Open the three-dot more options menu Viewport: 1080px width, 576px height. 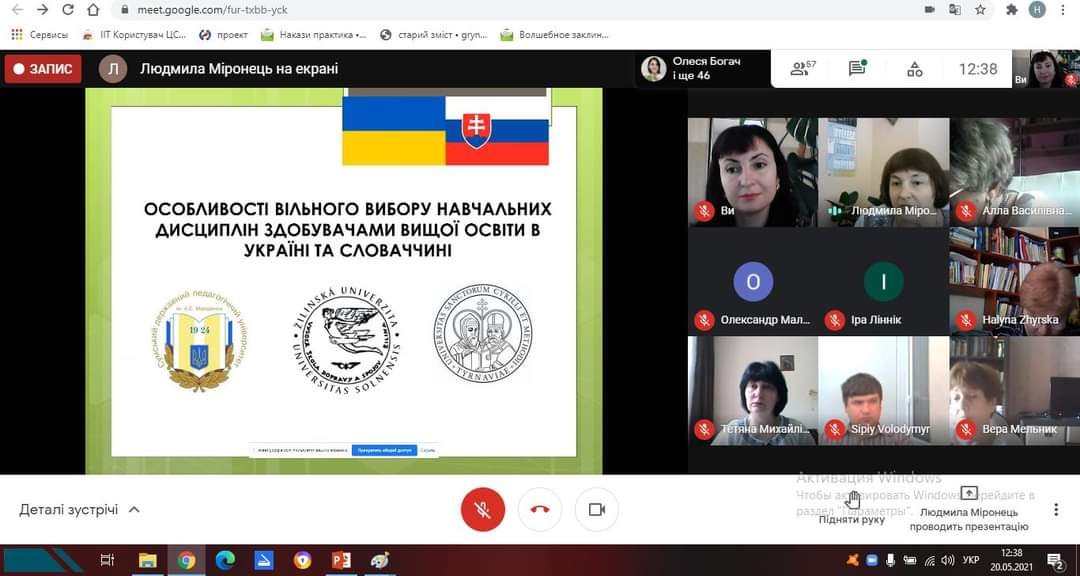coord(1056,510)
